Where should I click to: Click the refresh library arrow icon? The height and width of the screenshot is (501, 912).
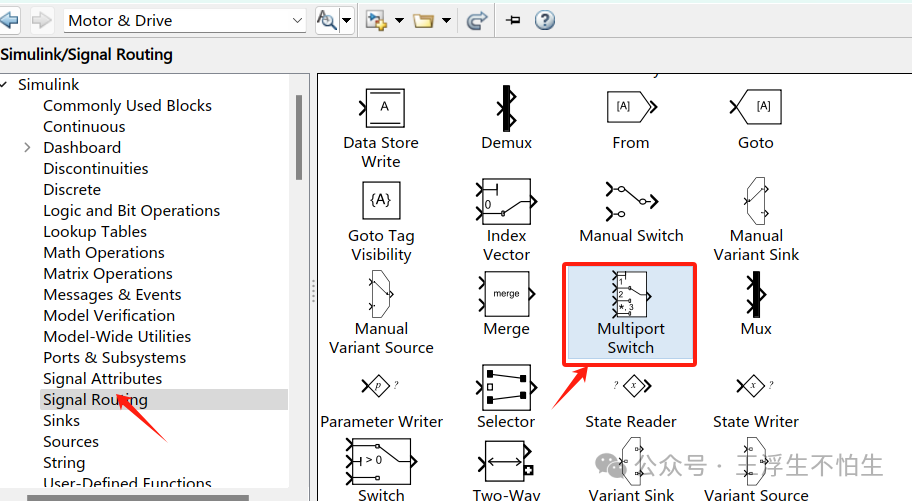tap(477, 21)
